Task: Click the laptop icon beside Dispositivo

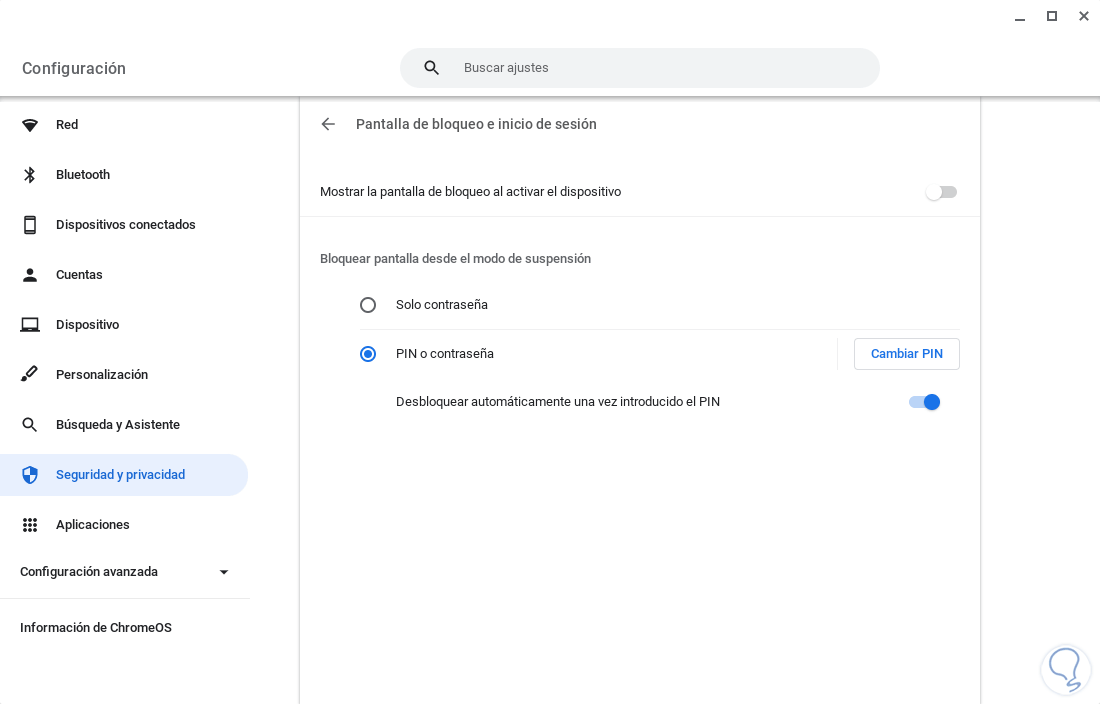Action: coord(30,325)
